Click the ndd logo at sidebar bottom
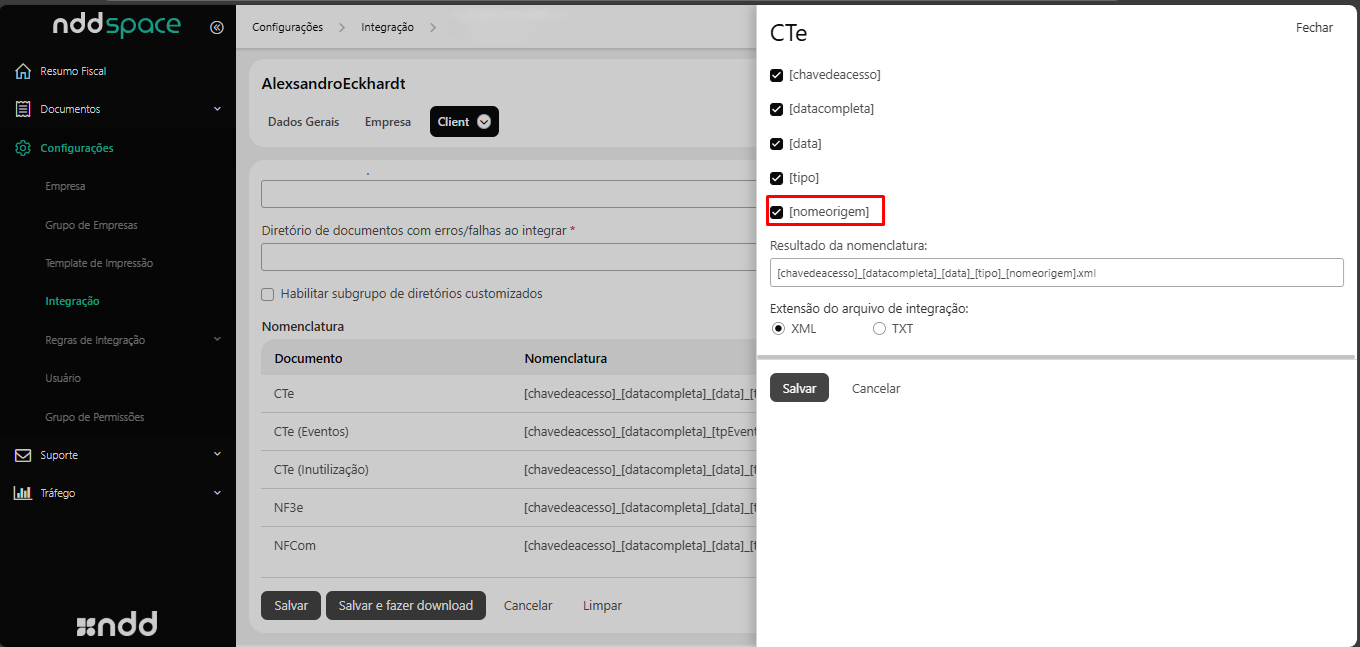 point(117,625)
